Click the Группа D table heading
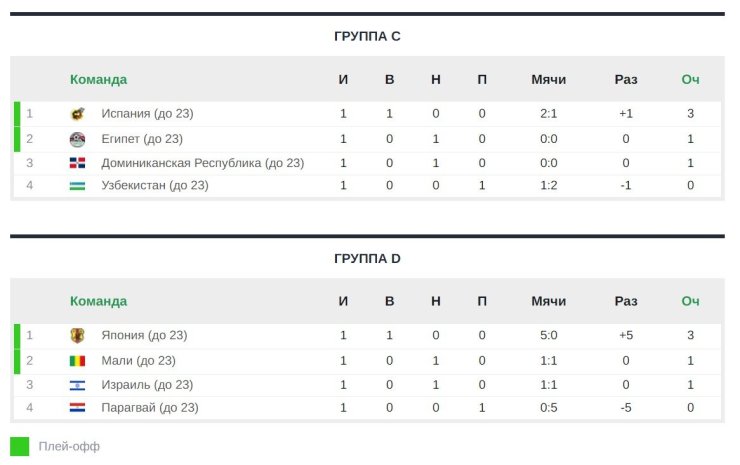 tap(367, 259)
